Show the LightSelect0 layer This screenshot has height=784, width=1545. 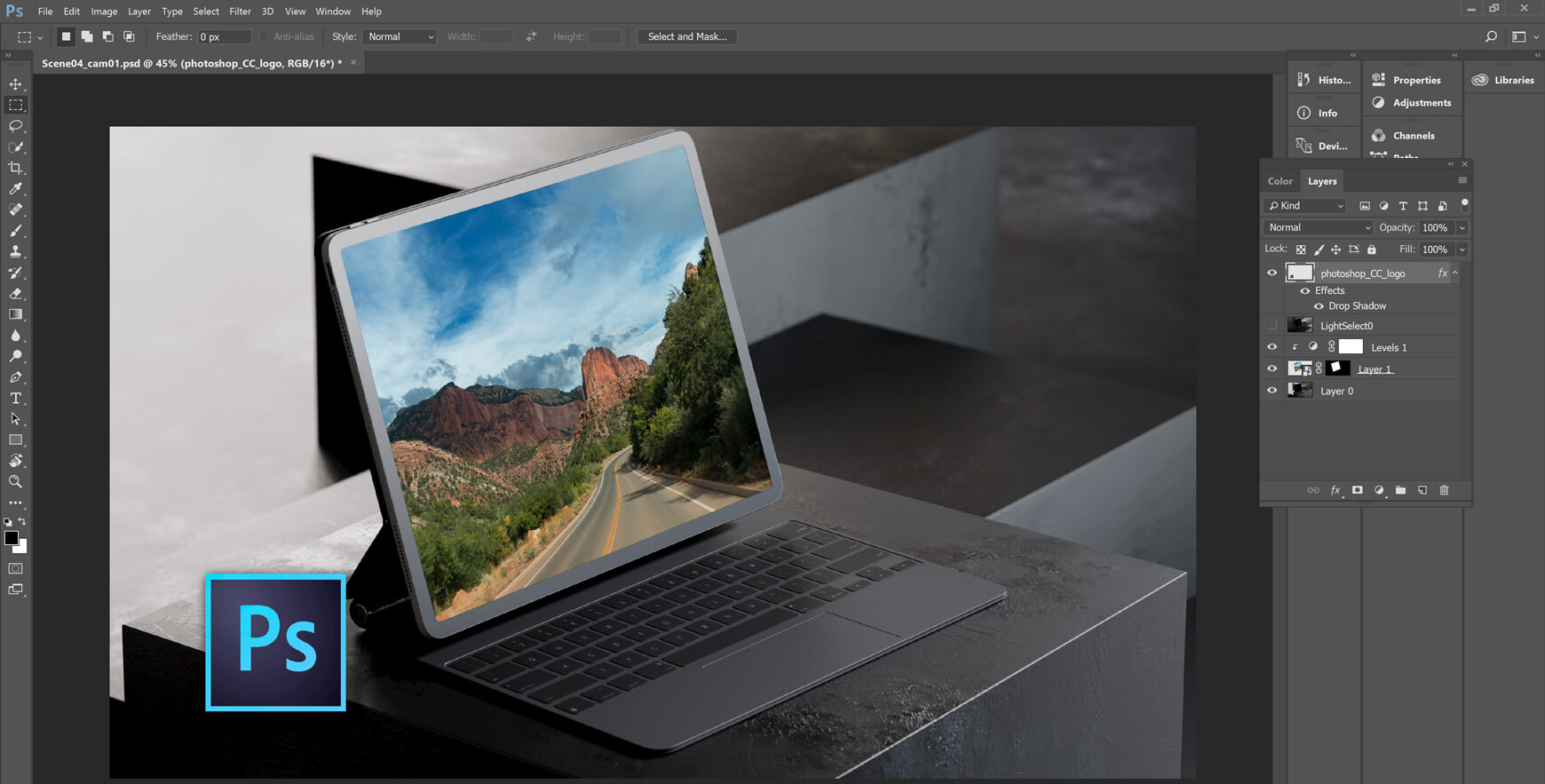1272,326
